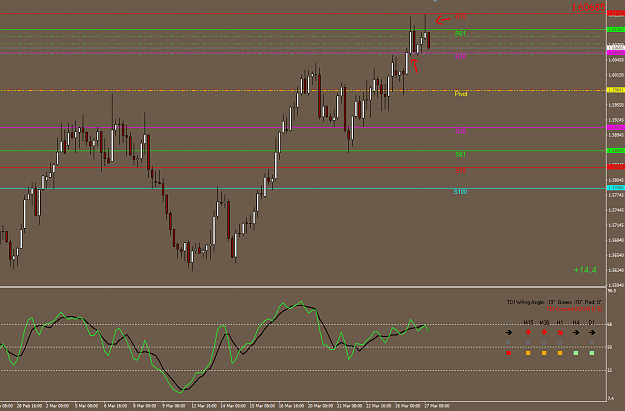
Task: Click the 27 Mar 08:00 time axis label
Action: pyautogui.click(x=437, y=406)
